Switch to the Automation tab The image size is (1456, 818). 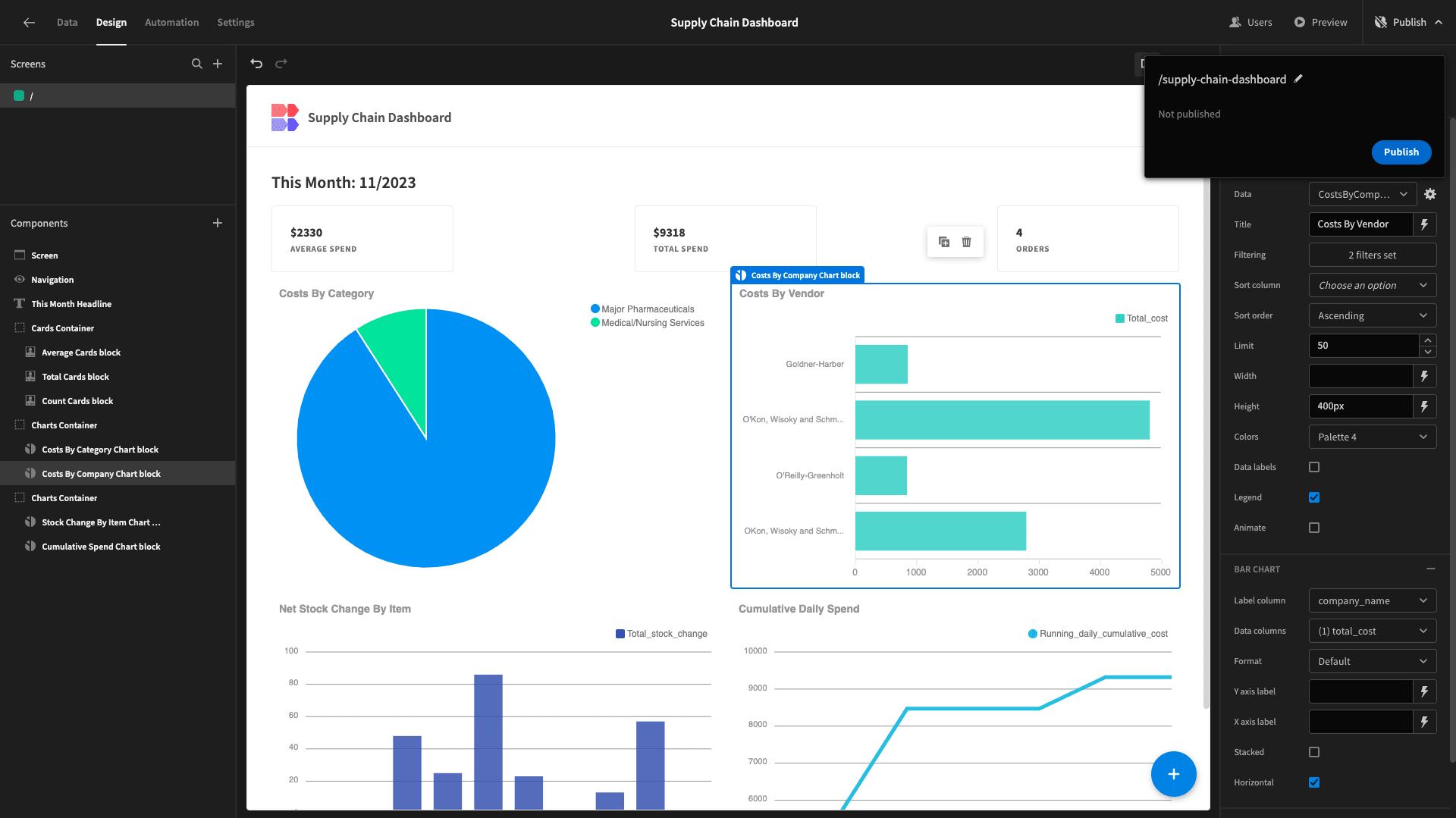pos(172,23)
